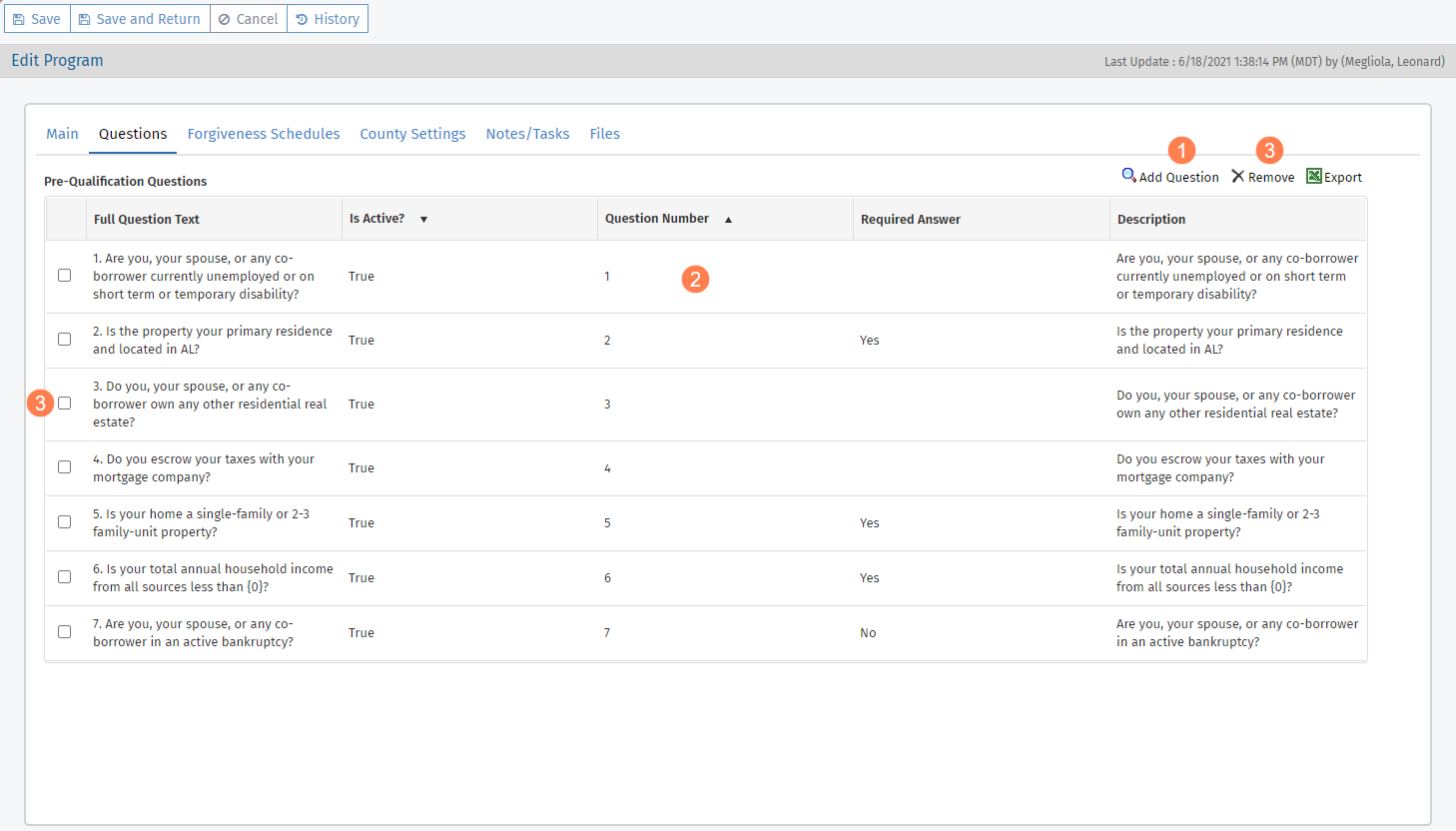
Task: Sort by Full Question Text header
Action: point(147,220)
